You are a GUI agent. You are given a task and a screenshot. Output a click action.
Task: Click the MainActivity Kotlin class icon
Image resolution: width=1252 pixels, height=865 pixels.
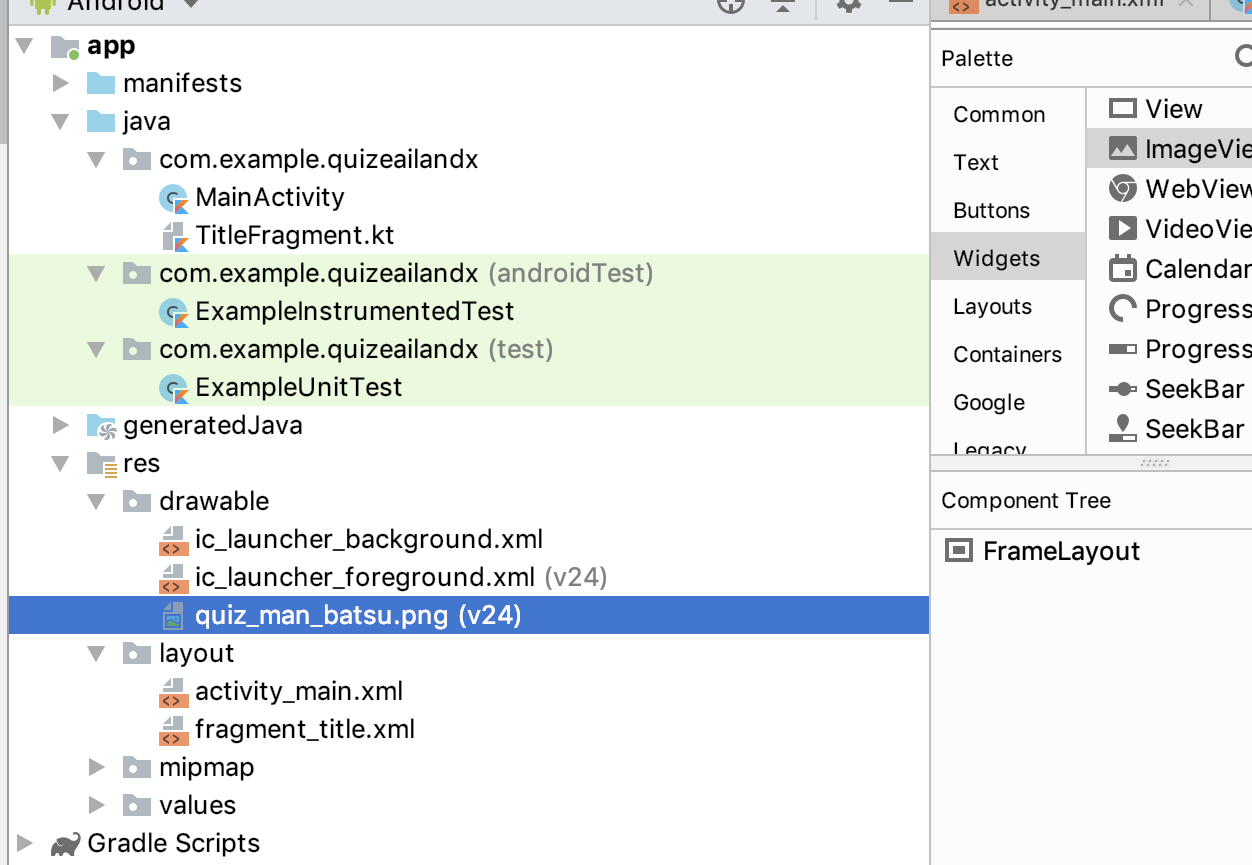point(174,198)
